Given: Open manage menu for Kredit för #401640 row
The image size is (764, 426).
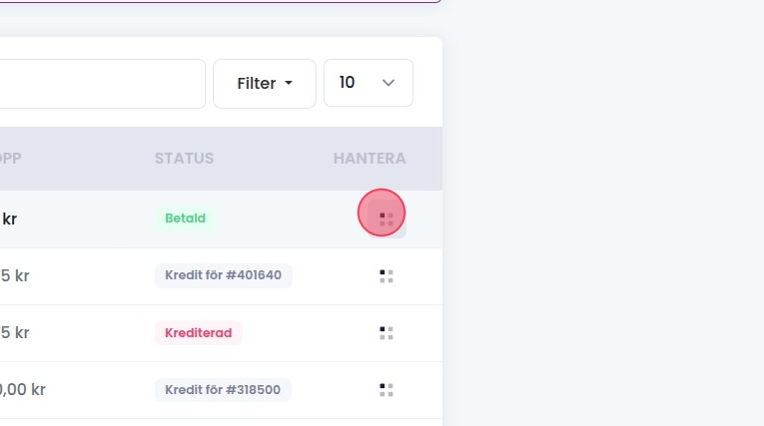Looking at the screenshot, I should click(386, 276).
